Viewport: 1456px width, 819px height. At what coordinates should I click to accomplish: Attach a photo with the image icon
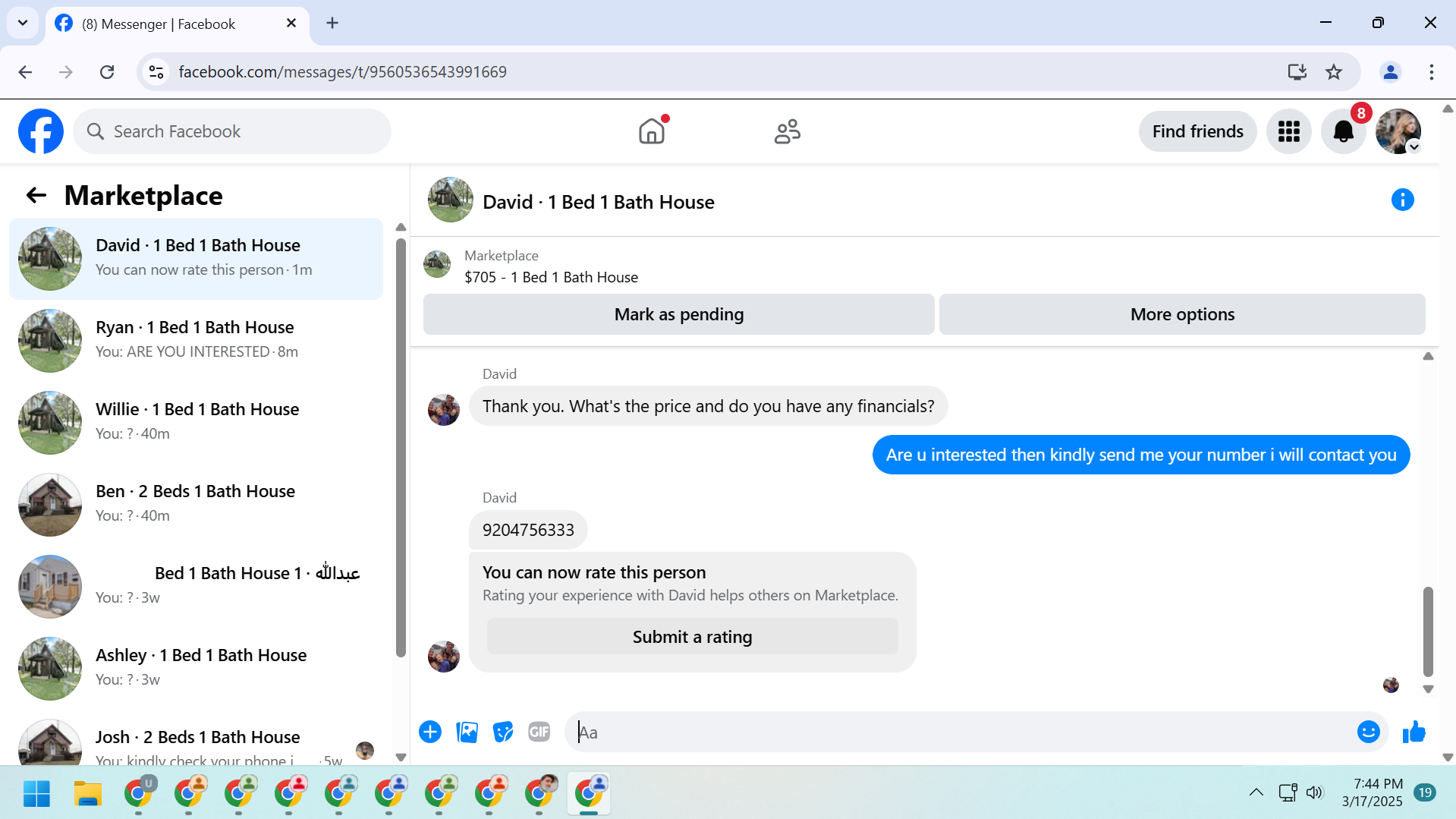[x=467, y=732]
